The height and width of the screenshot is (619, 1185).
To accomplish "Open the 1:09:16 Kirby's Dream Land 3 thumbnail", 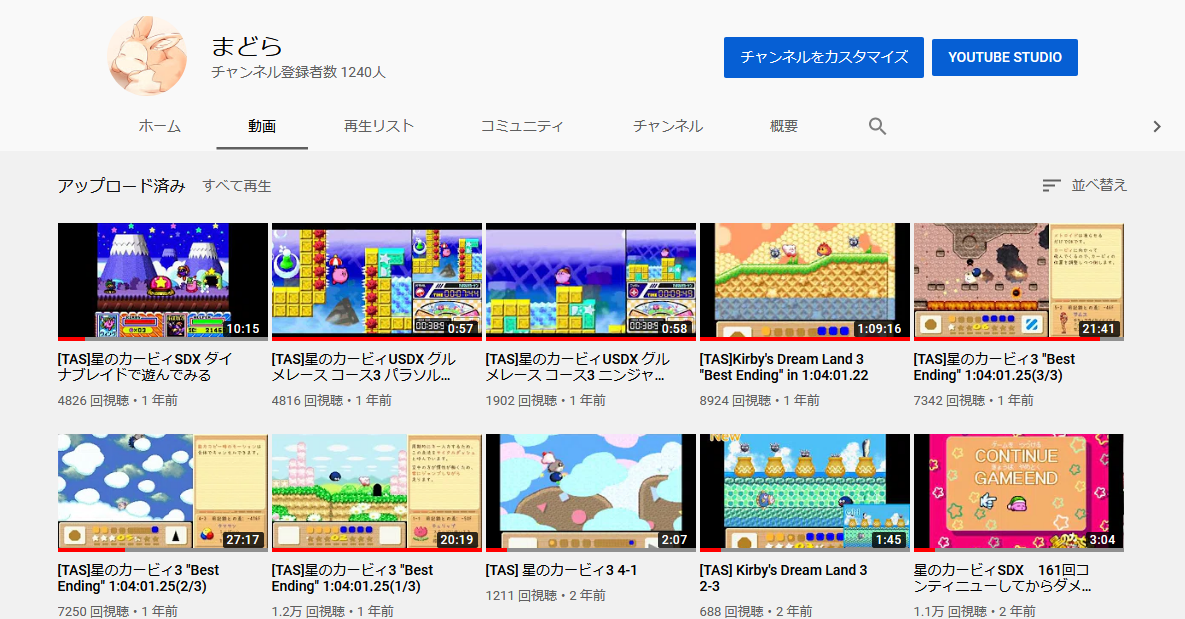I will coord(805,281).
